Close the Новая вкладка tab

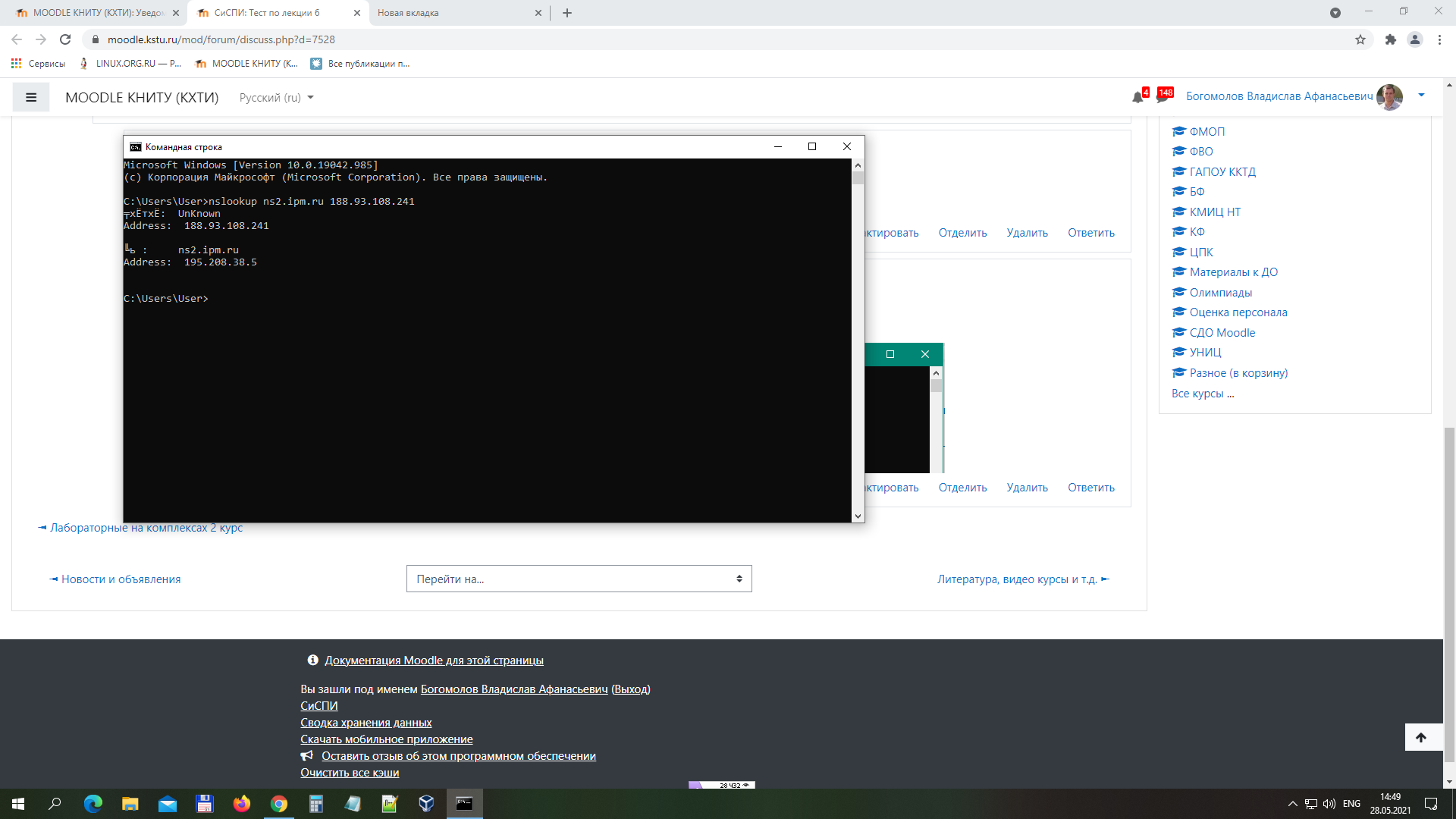pyautogui.click(x=538, y=13)
